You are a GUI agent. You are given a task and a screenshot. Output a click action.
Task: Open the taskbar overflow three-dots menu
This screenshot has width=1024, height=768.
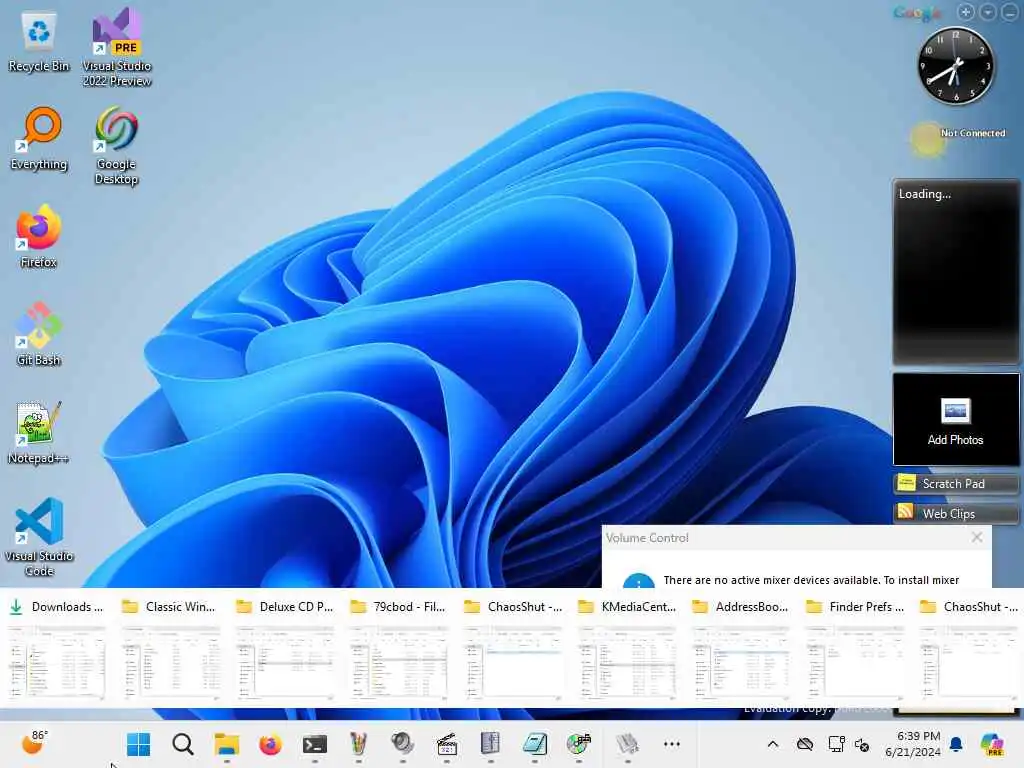pos(671,744)
